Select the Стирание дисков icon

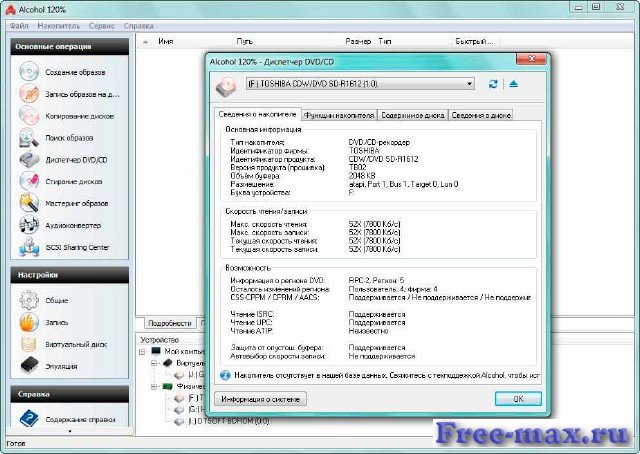coord(29,181)
